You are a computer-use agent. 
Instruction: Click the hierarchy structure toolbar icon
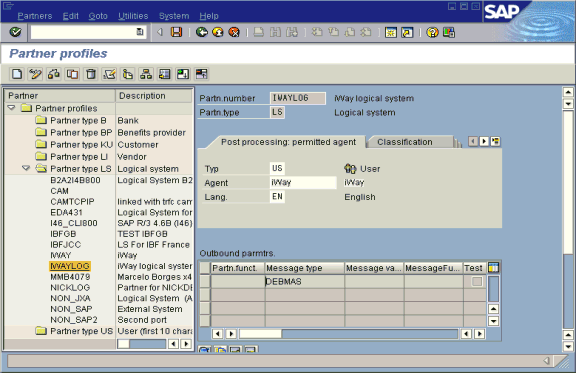click(146, 74)
